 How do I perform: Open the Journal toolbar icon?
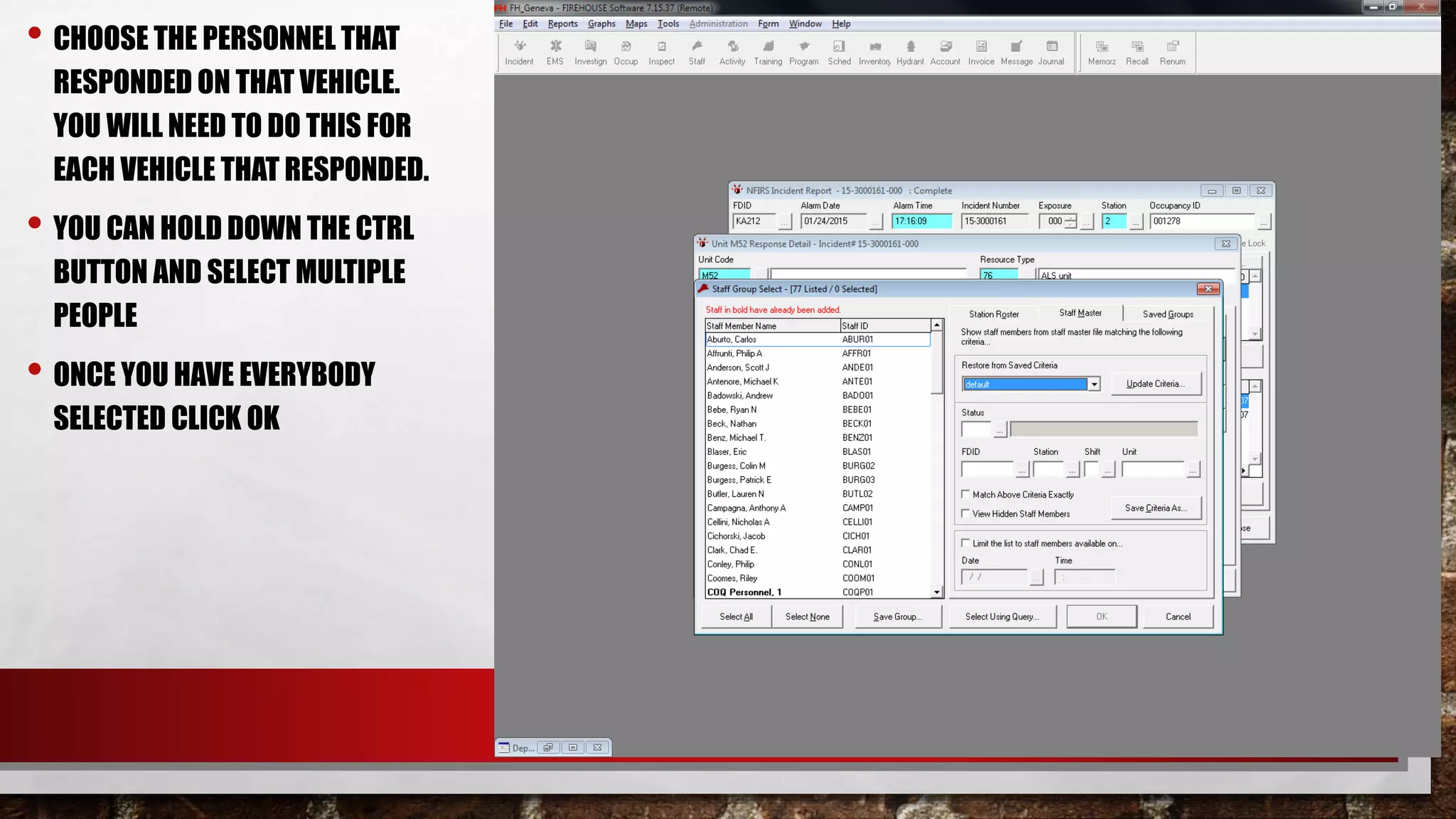[1051, 52]
